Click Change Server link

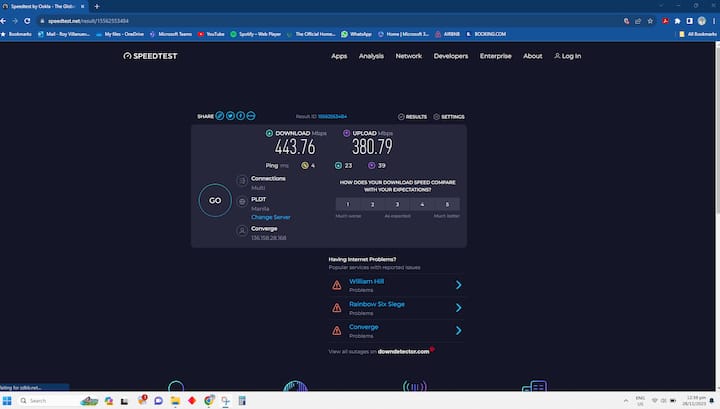coord(270,217)
